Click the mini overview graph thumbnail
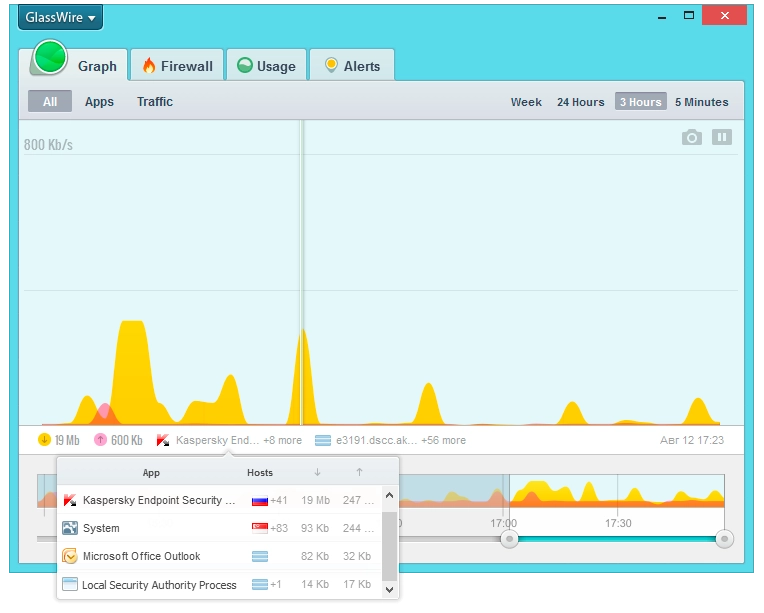 [617, 491]
